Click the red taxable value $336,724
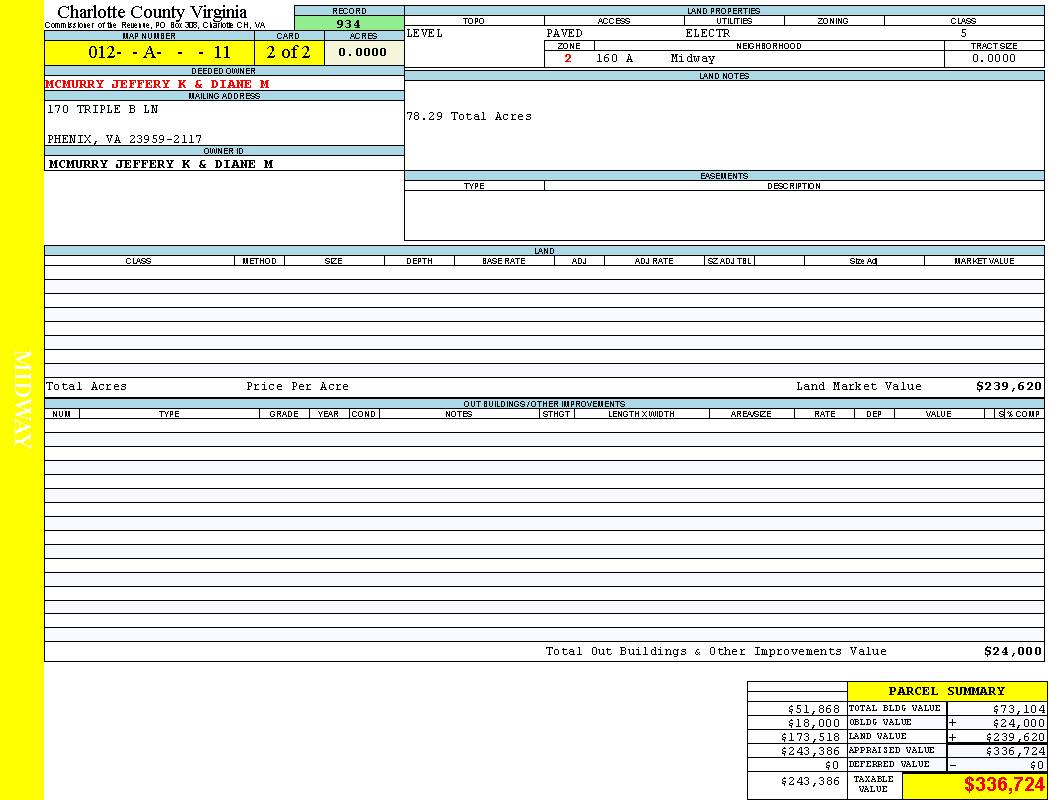 [1004, 785]
